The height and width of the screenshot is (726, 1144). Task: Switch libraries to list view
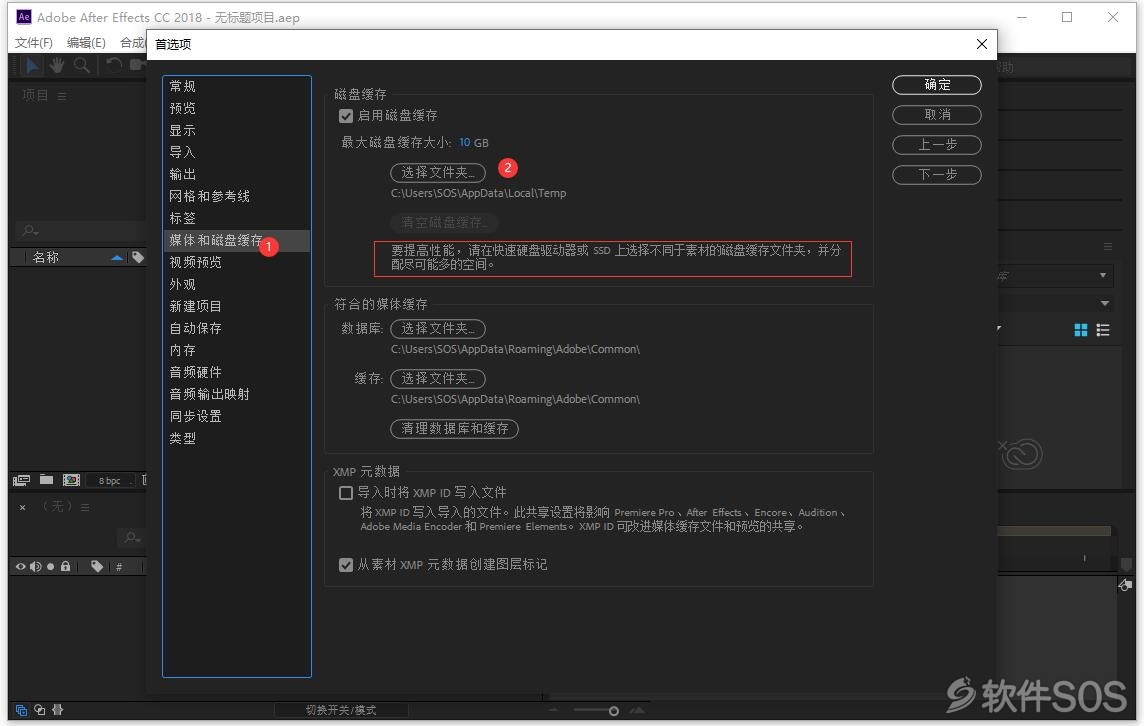tap(1103, 330)
